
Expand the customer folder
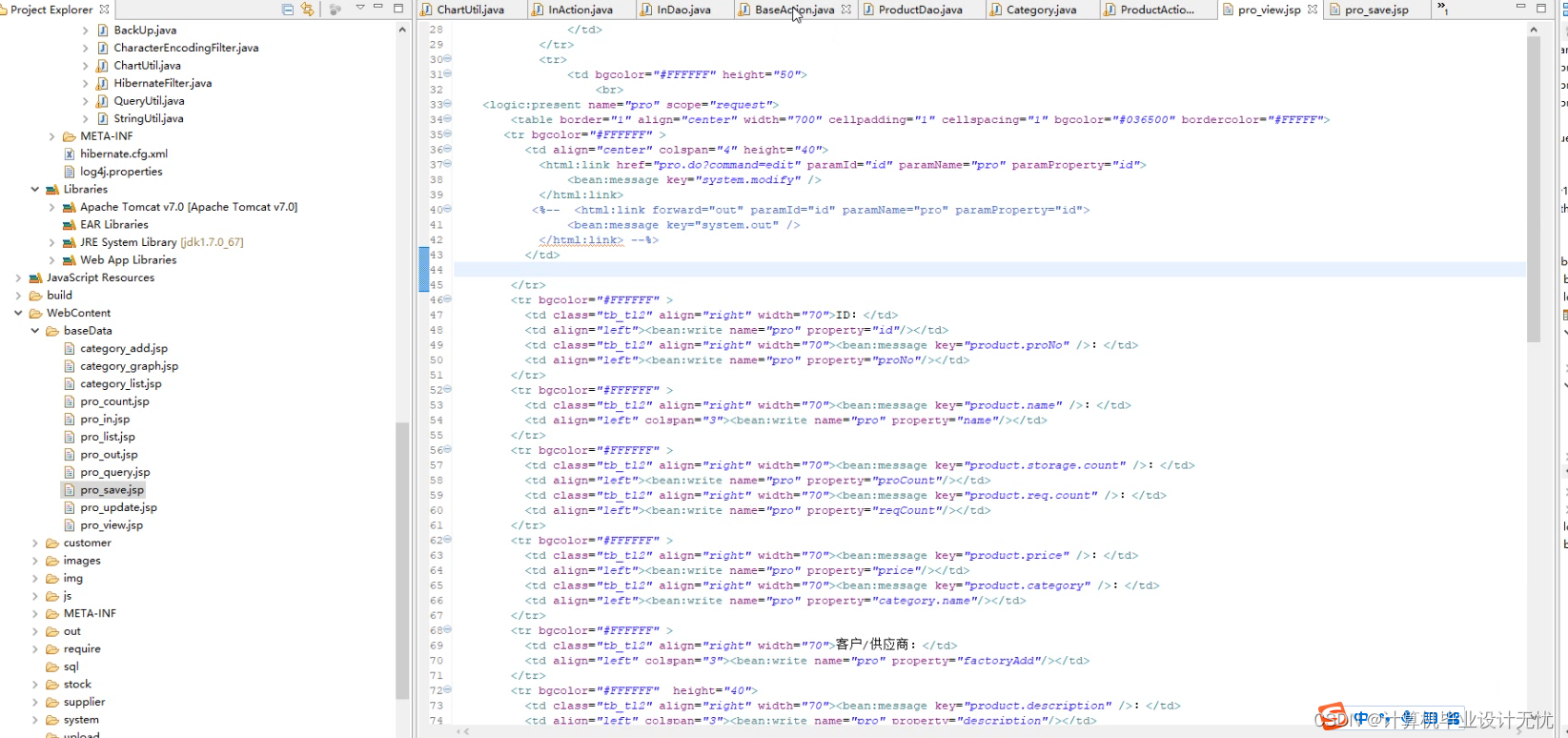click(35, 543)
